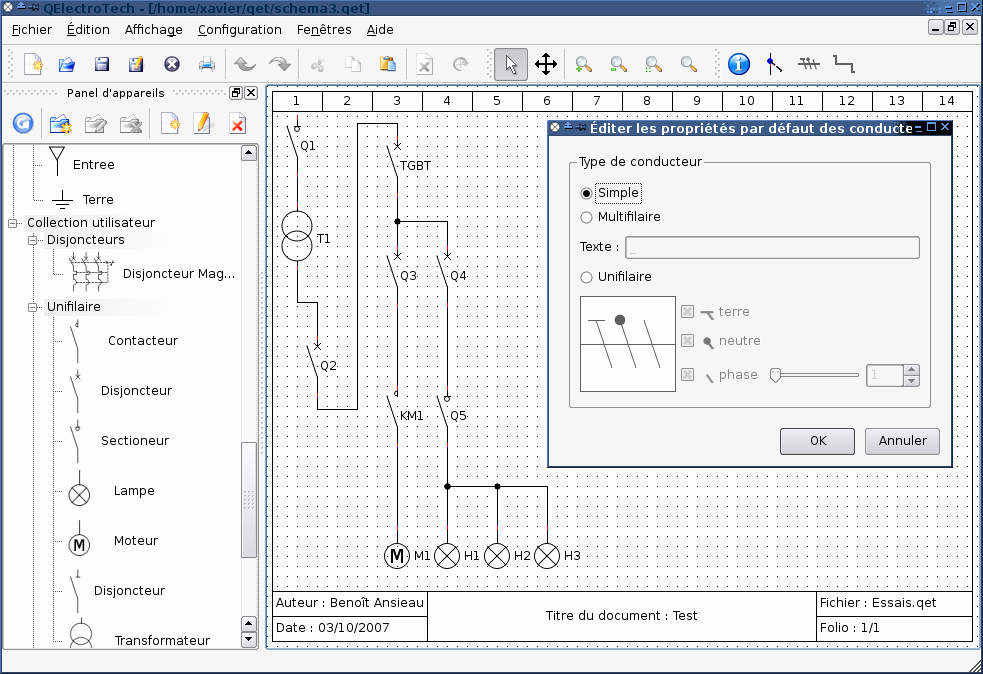Open the Configuration menu
The width and height of the screenshot is (983, 674).
(x=239, y=29)
